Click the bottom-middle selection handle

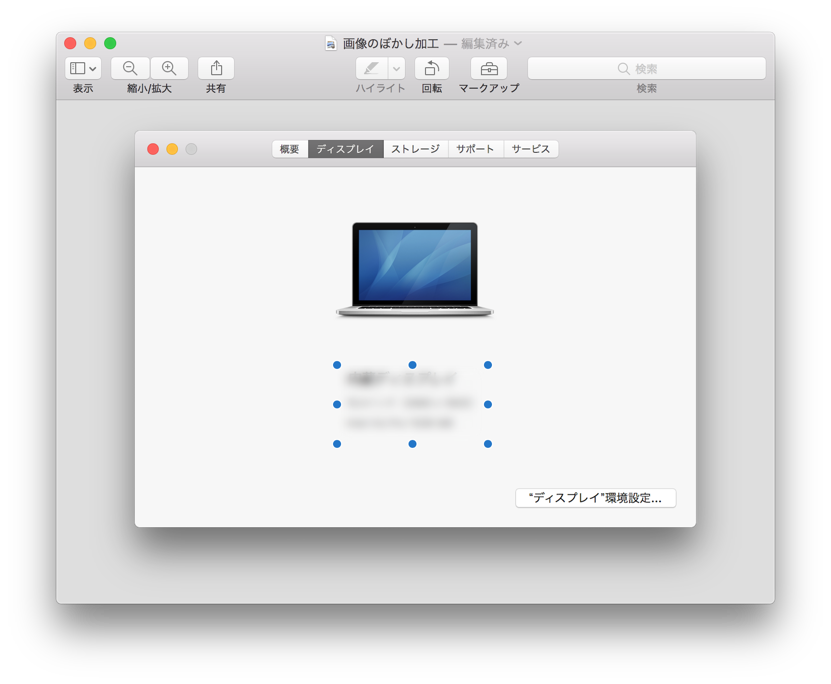point(412,444)
